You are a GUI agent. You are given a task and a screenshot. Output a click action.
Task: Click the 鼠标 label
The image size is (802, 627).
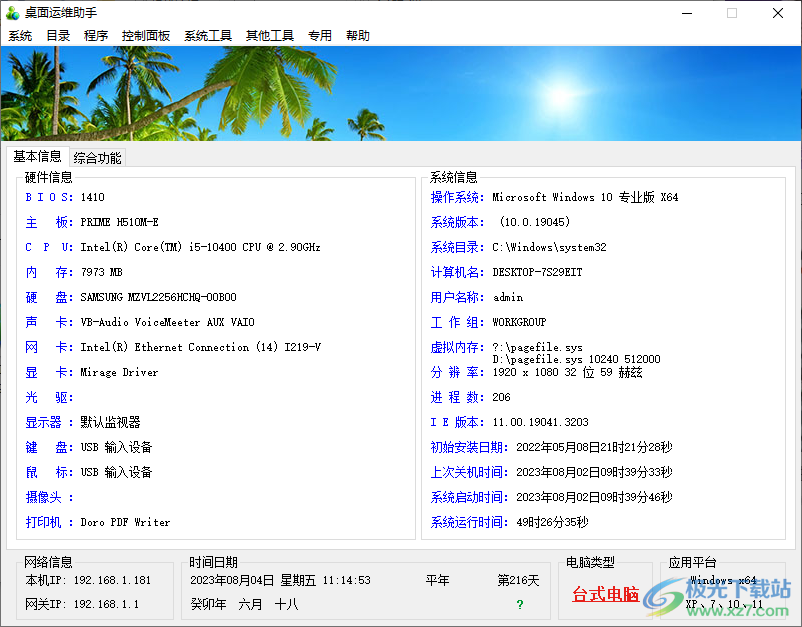49,472
